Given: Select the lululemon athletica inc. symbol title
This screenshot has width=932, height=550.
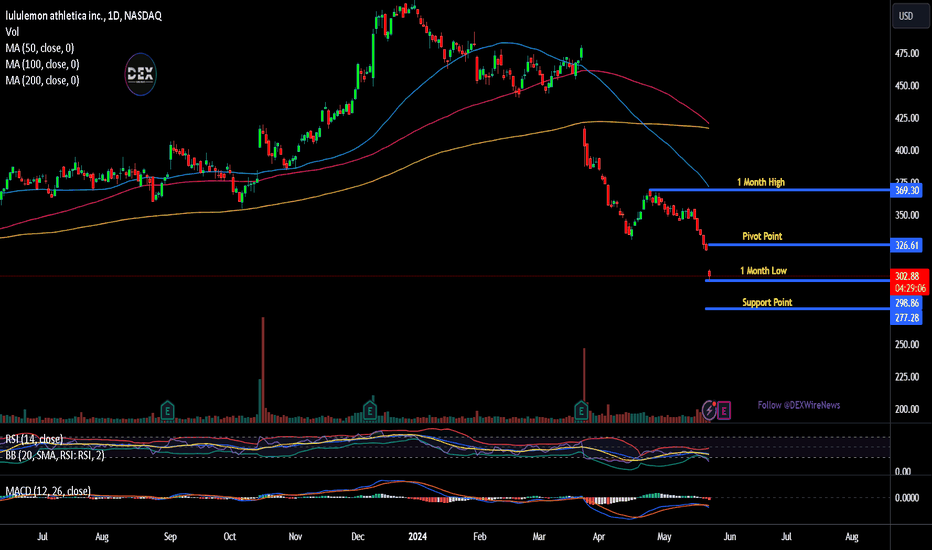Looking at the screenshot, I should 83,16.
